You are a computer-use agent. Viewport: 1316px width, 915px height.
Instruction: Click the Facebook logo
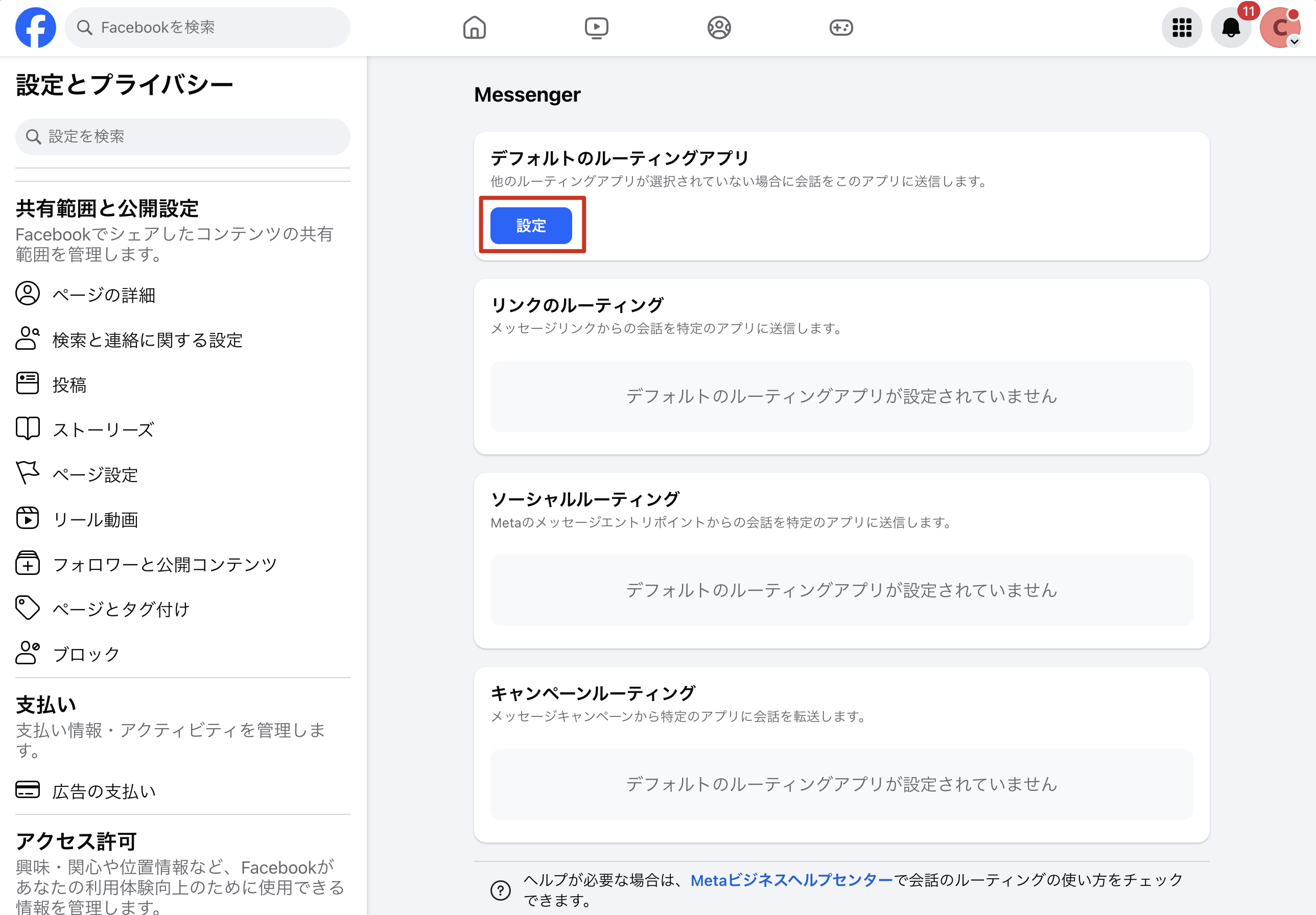pos(36,28)
